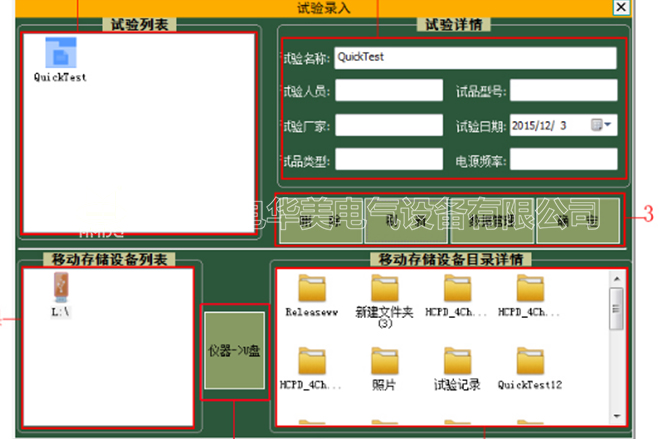This screenshot has width=662, height=439.
Task: Open the 新建文件夹 (3) folder
Action: tap(385, 288)
